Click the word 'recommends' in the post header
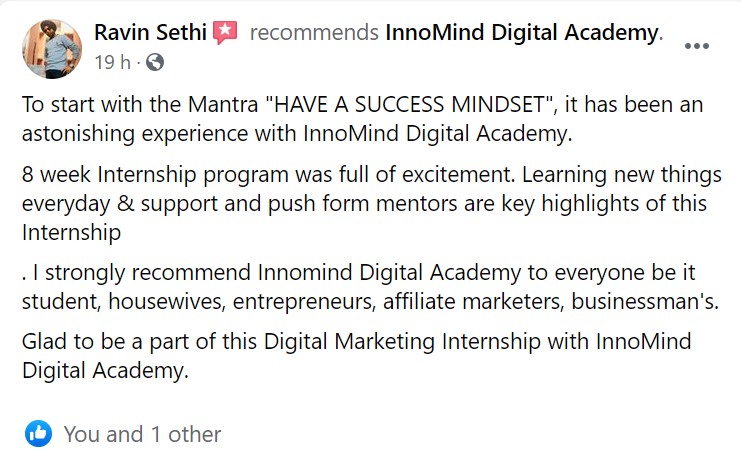This screenshot has height=466, width=741. (x=314, y=33)
